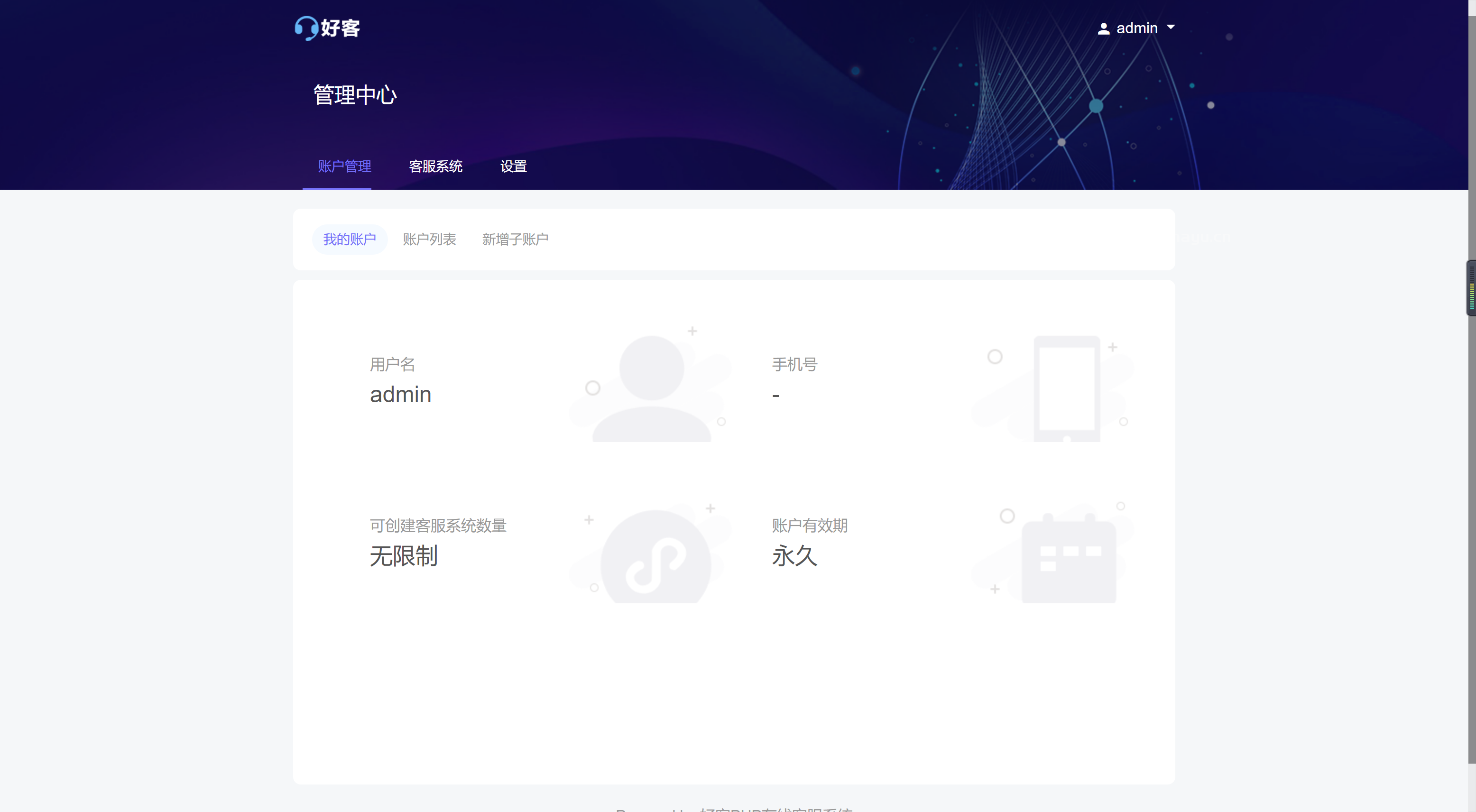Switch to the 客服系统 tab
The width and height of the screenshot is (1476, 812).
(436, 166)
